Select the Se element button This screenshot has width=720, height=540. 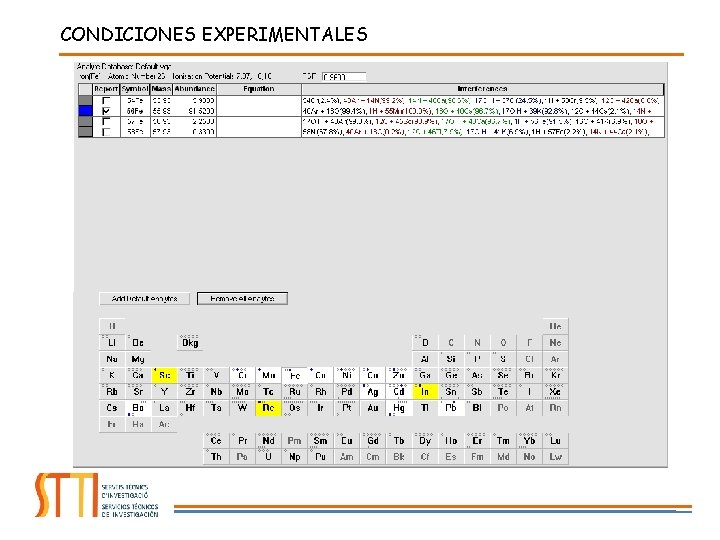[503, 375]
